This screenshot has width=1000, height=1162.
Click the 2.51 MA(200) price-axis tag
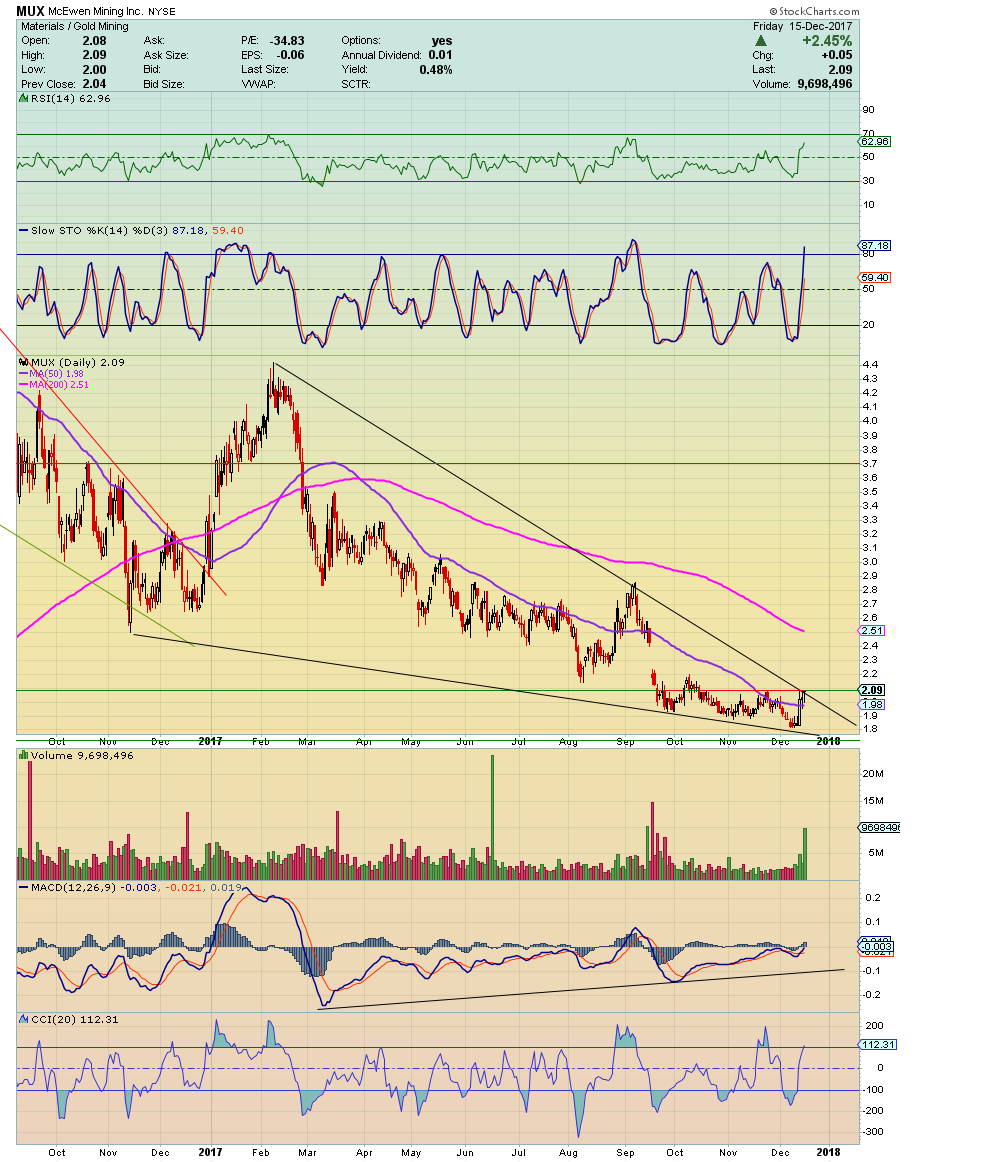point(872,631)
